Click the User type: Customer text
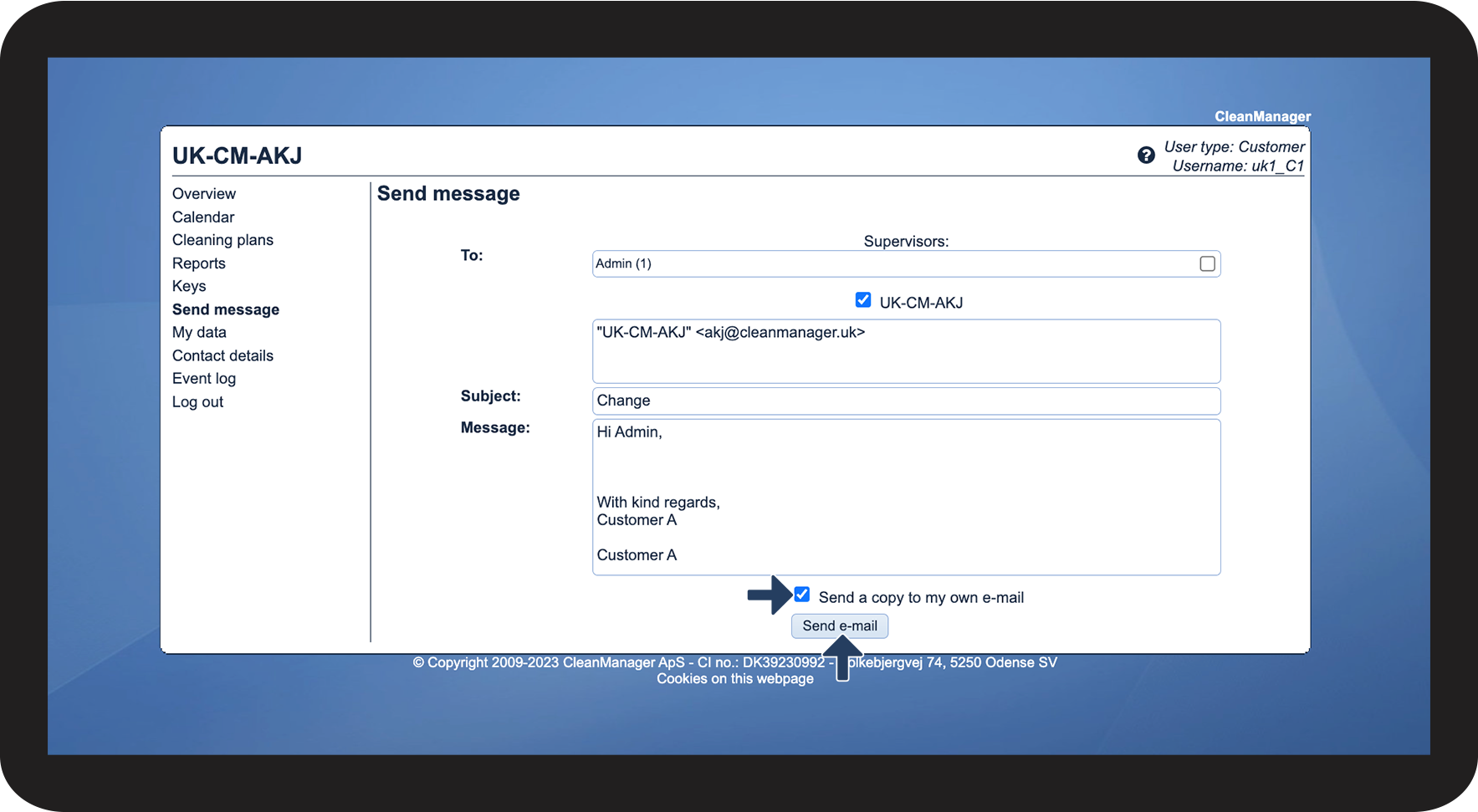Viewport: 1478px width, 812px height. point(1234,147)
